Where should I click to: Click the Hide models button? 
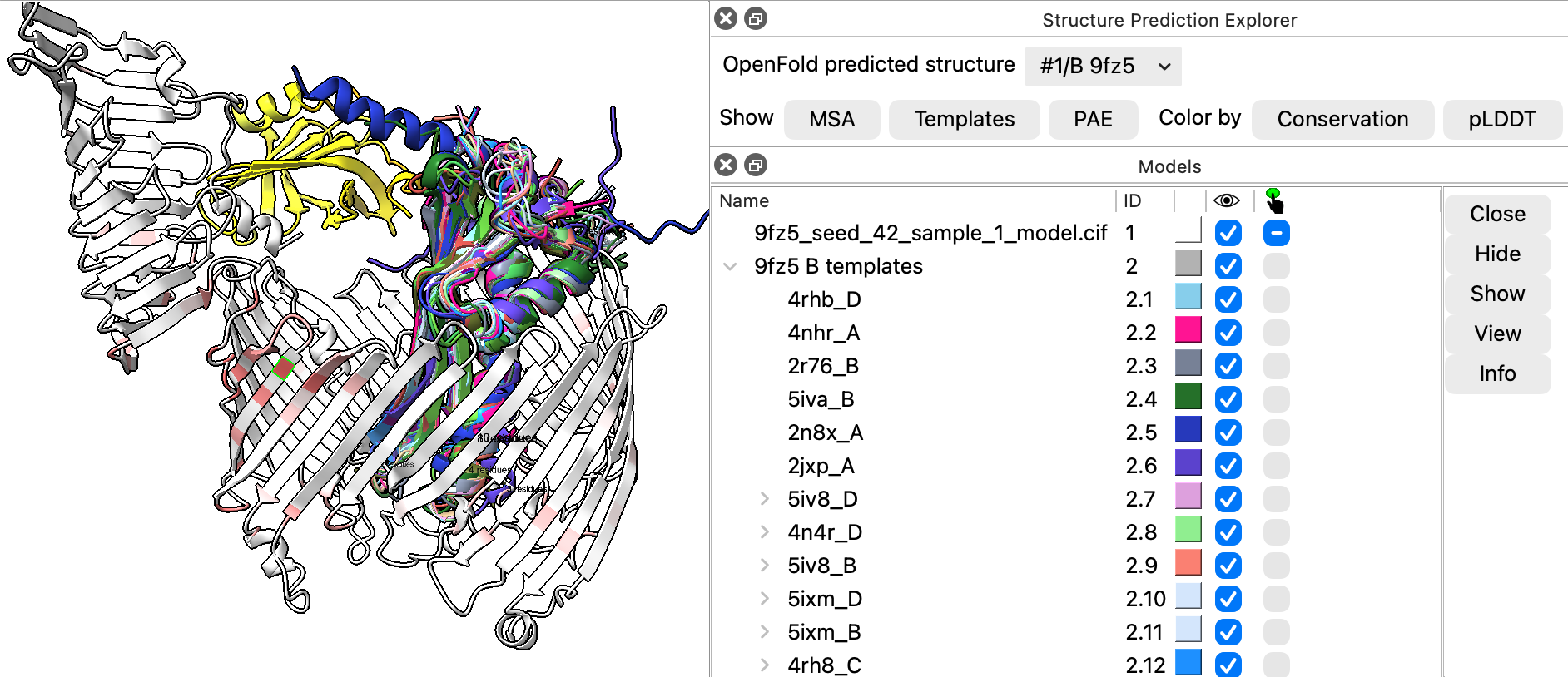(1497, 254)
